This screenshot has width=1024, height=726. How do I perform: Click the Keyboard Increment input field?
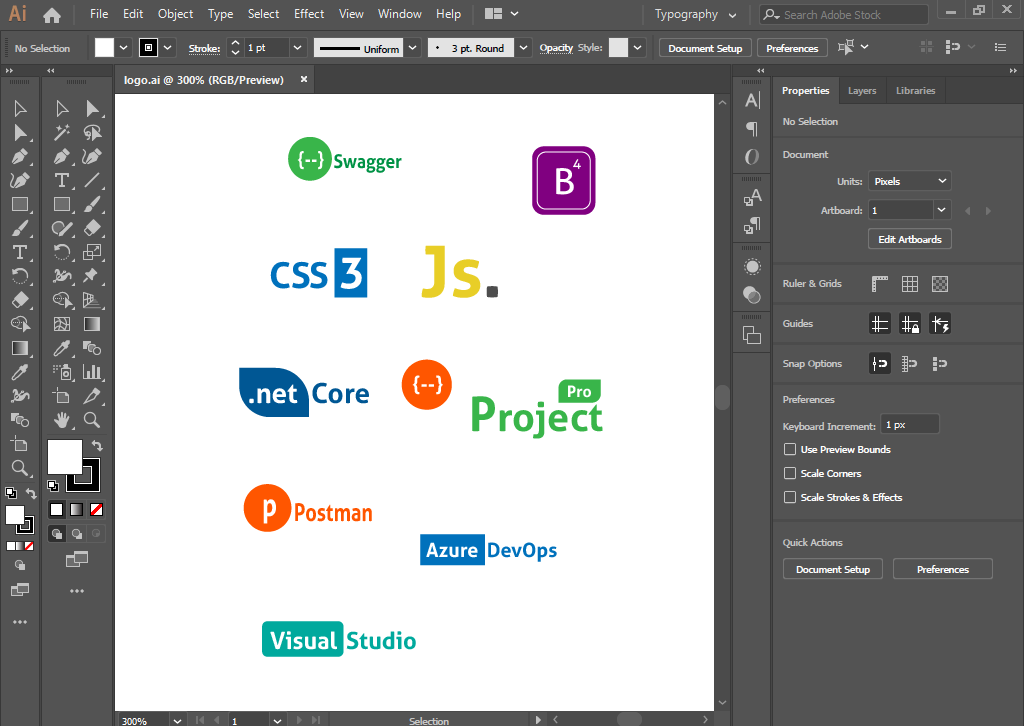click(909, 425)
